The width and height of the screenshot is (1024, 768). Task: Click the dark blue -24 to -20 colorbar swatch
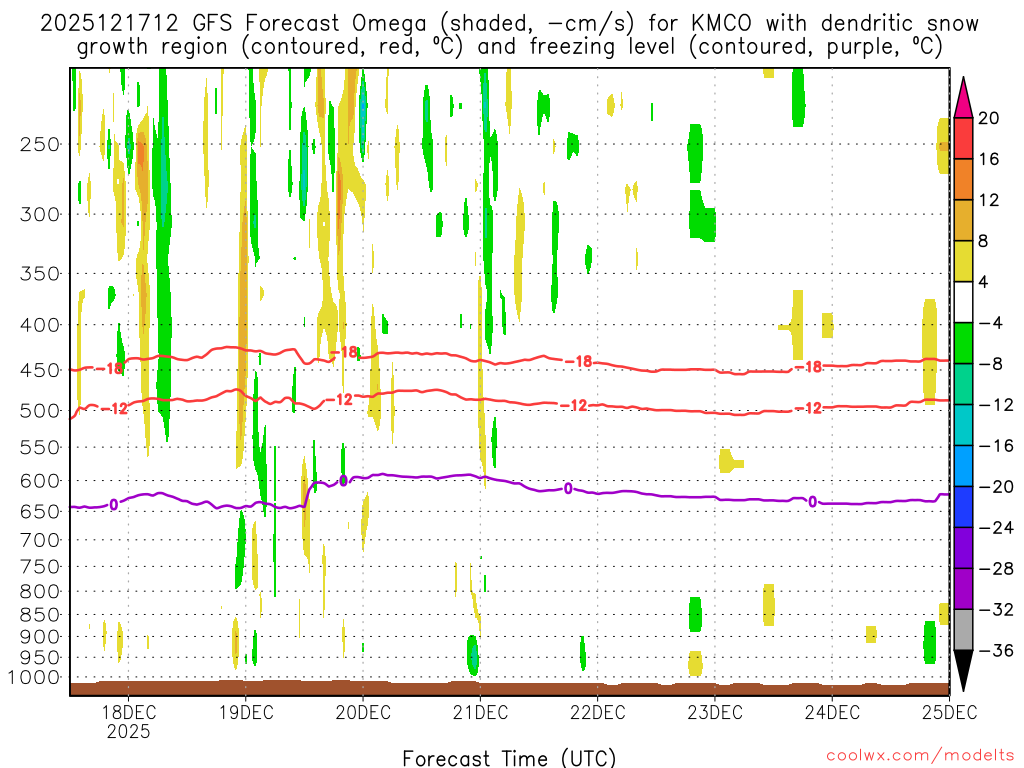pyautogui.click(x=963, y=507)
